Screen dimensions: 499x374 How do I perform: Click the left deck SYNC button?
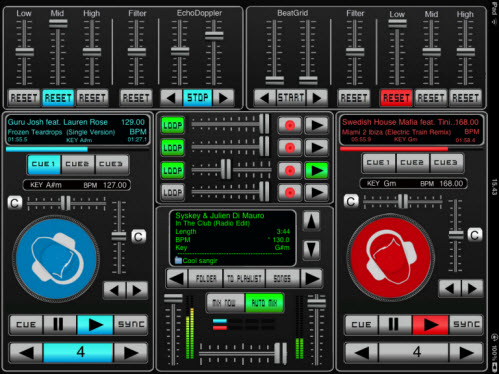pyautogui.click(x=131, y=324)
